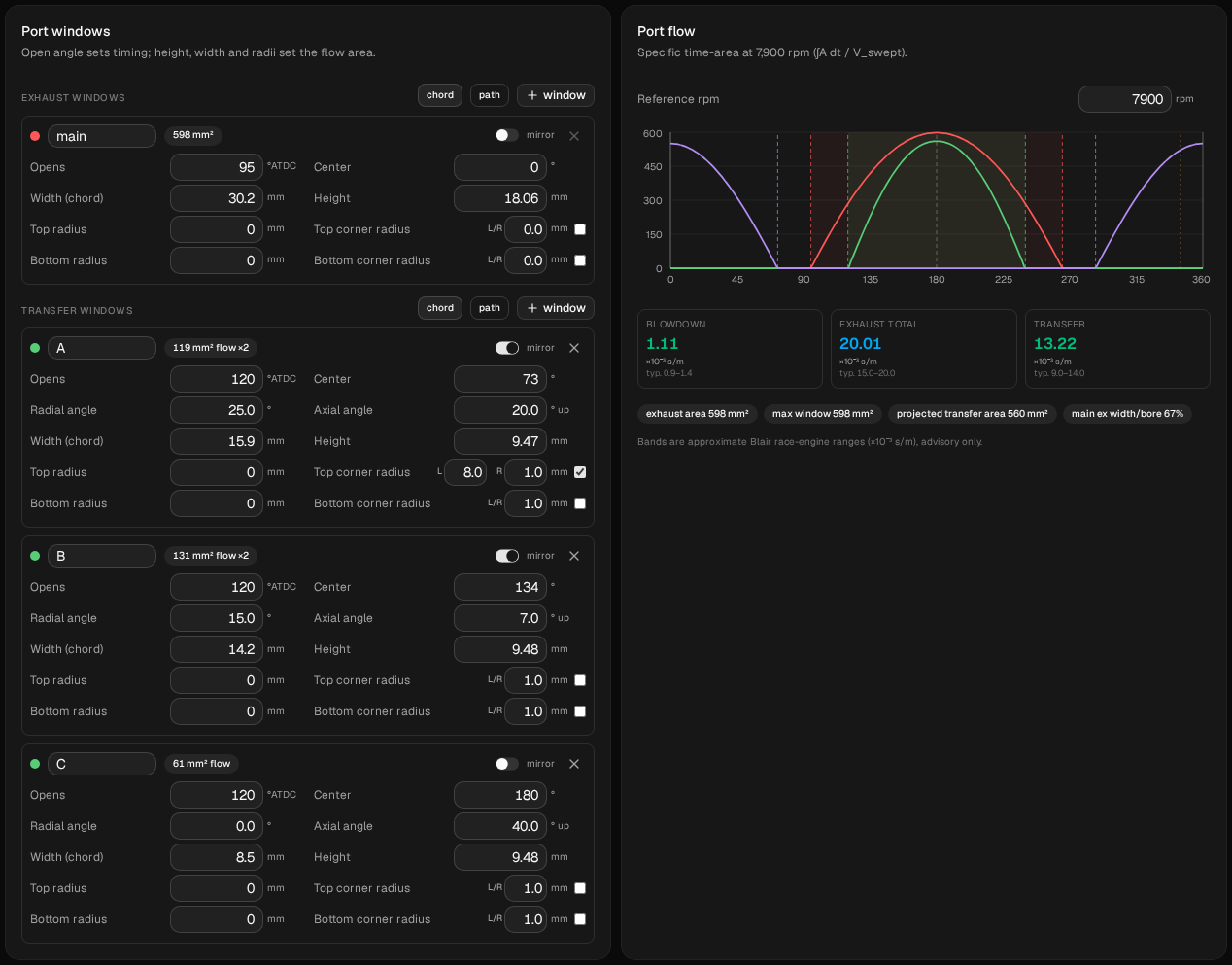Click the Transfer 13.22 stat card

(1117, 349)
